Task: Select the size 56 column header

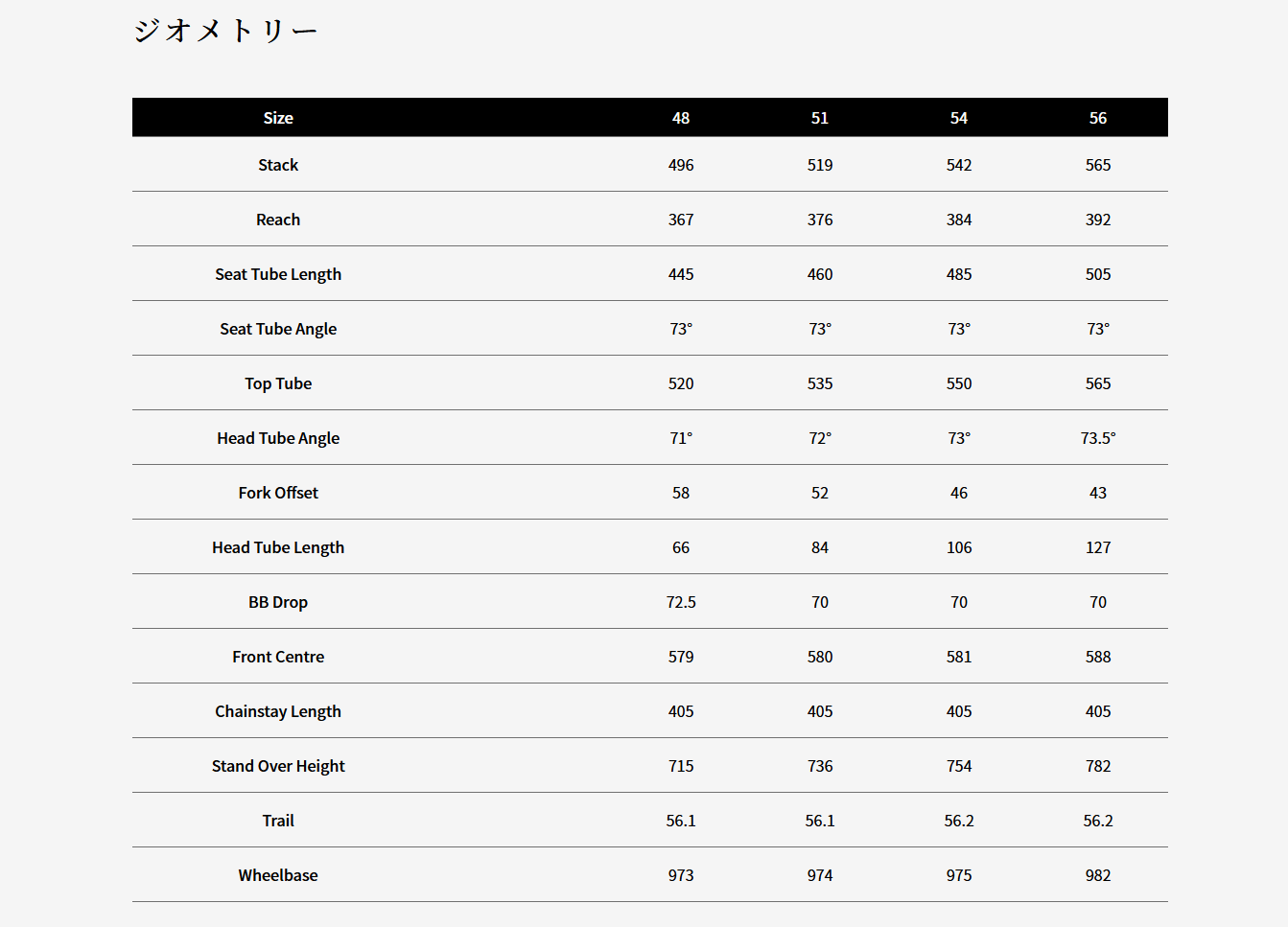Action: 1098,118
